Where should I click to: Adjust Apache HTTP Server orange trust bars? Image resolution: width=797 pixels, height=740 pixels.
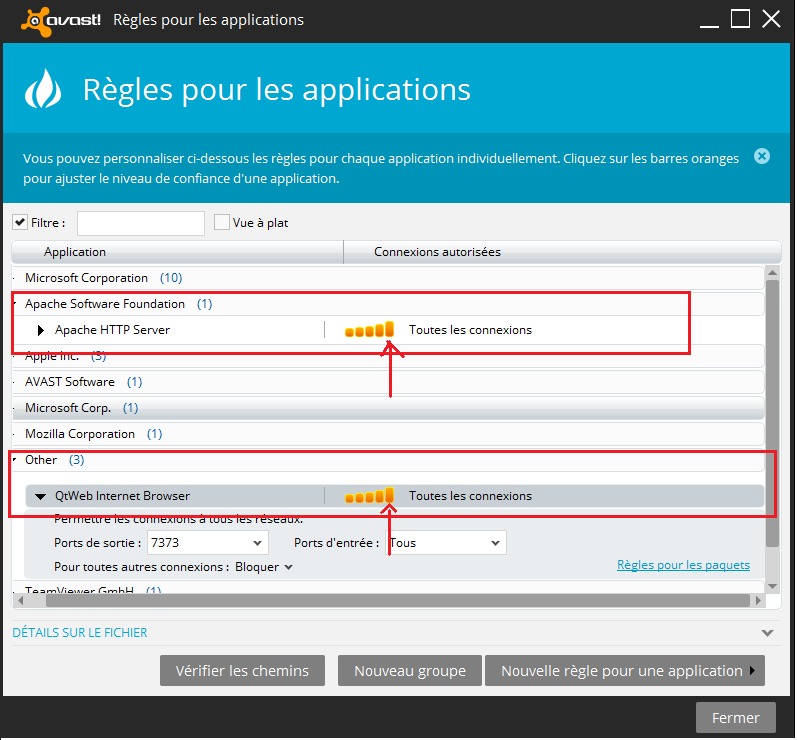tap(370, 329)
